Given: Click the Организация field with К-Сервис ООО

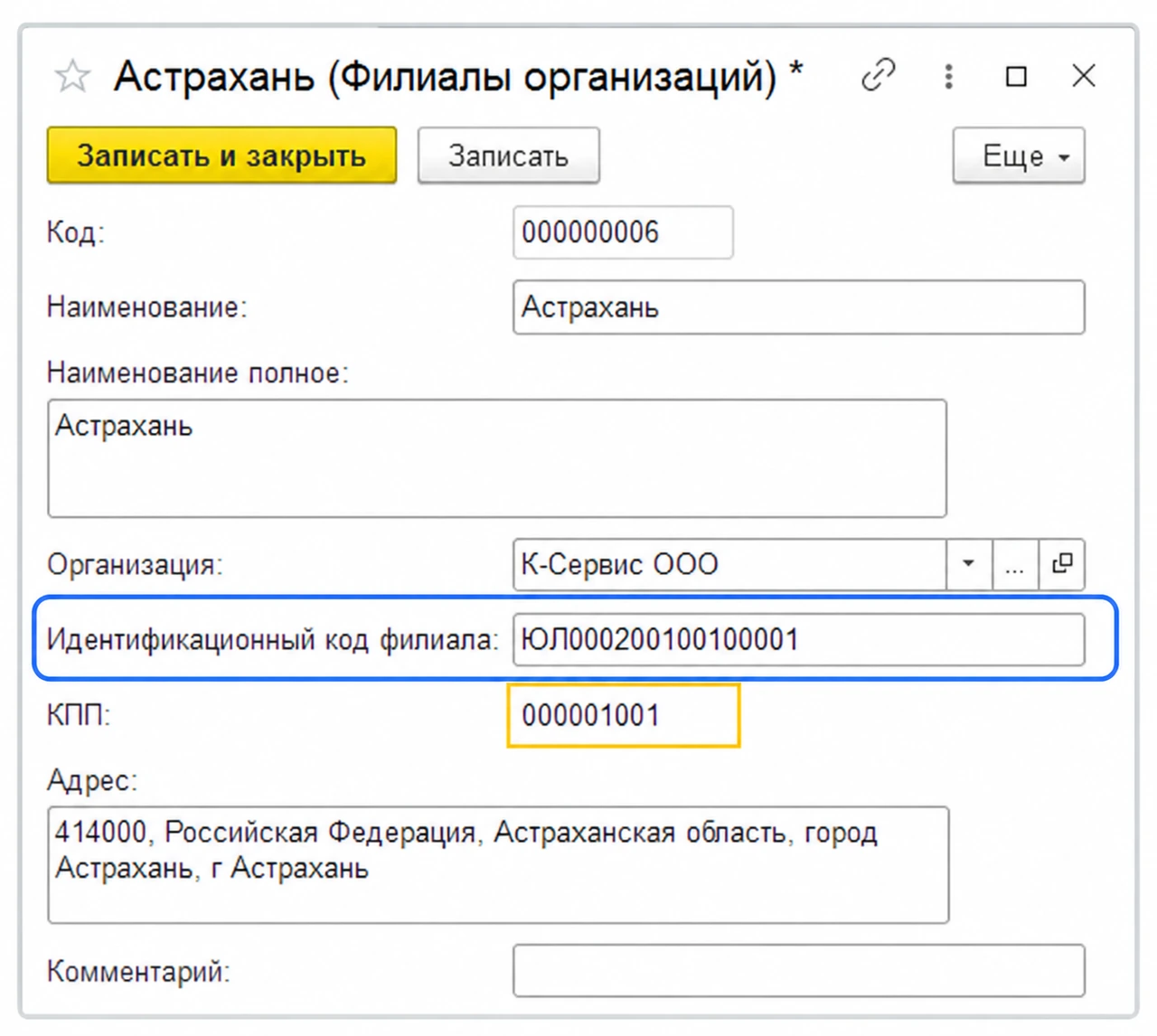Looking at the screenshot, I should click(x=729, y=565).
